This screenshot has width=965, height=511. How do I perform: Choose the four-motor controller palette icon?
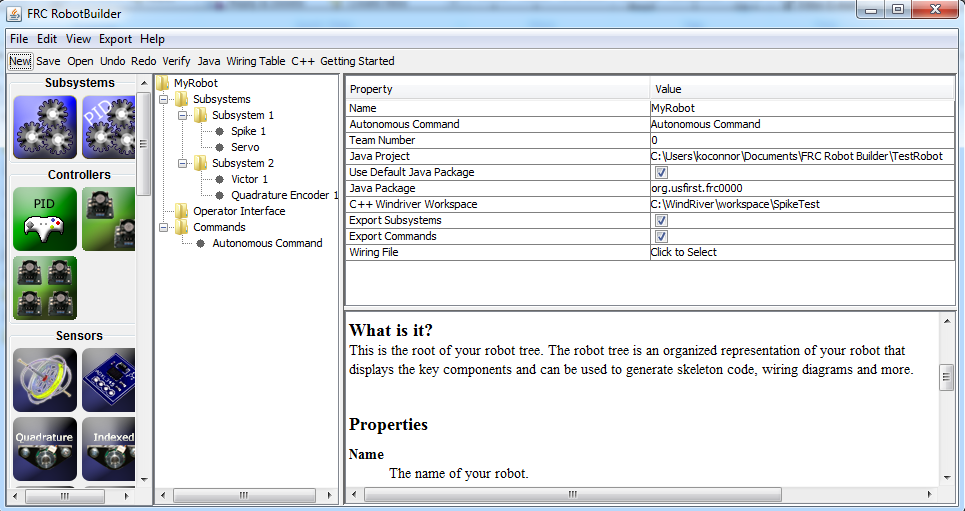[x=45, y=289]
